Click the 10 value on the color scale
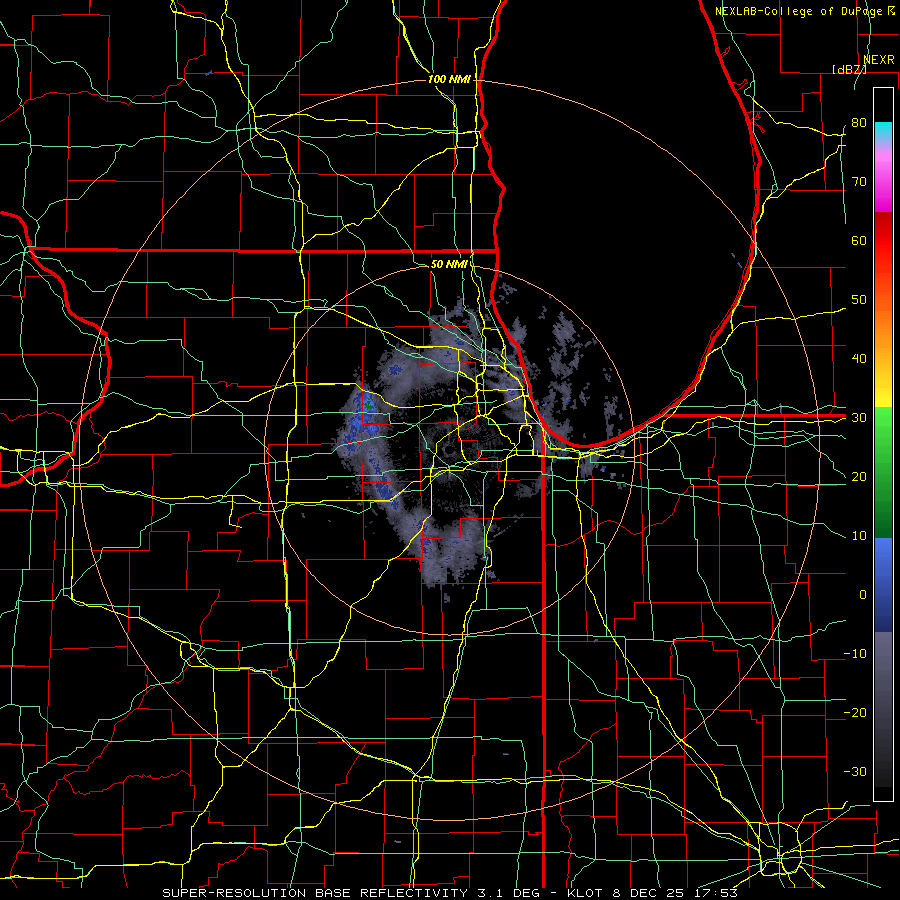Viewport: 900px width, 900px height. [859, 536]
